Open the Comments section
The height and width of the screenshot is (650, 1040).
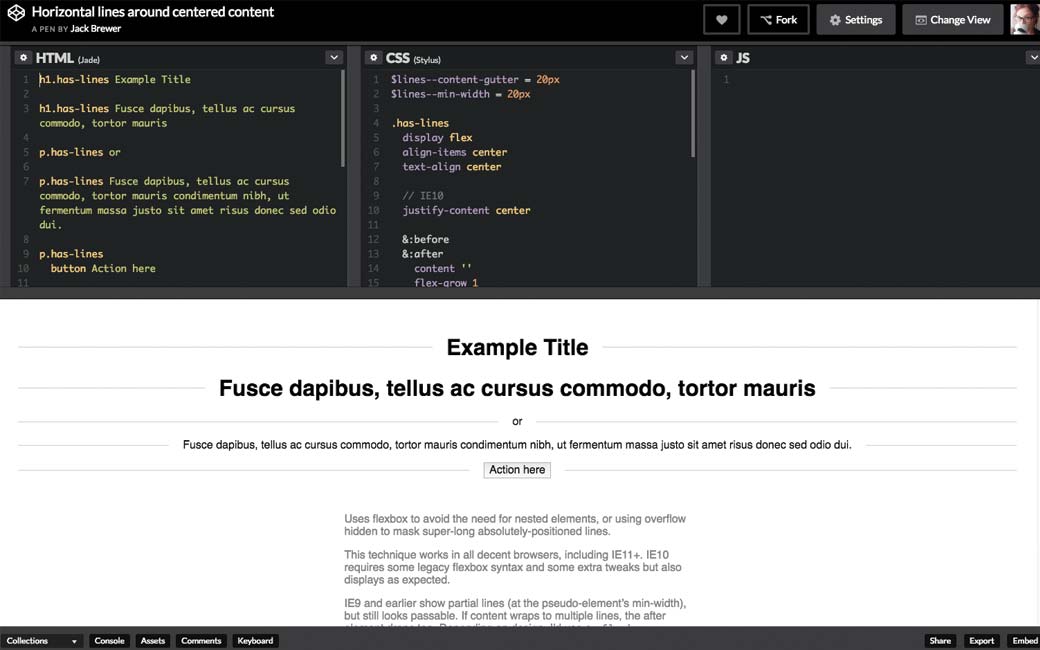[x=201, y=641]
